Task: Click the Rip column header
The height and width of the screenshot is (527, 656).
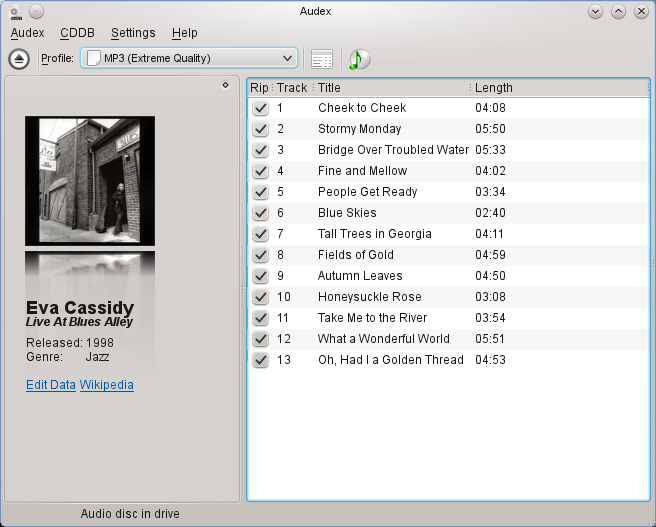Action: click(x=259, y=88)
